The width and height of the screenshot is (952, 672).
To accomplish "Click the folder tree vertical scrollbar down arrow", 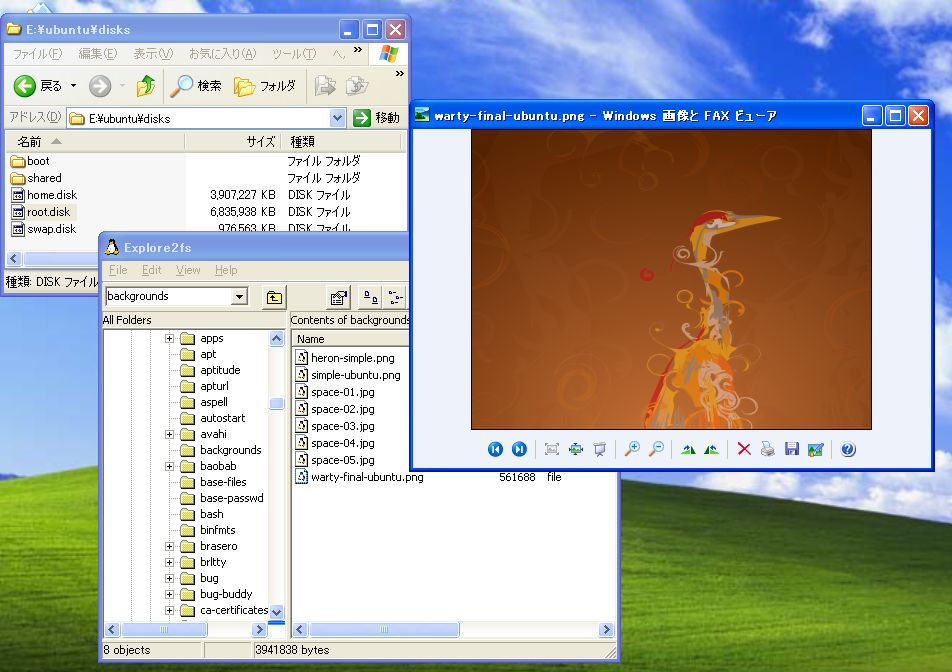I will point(276,611).
